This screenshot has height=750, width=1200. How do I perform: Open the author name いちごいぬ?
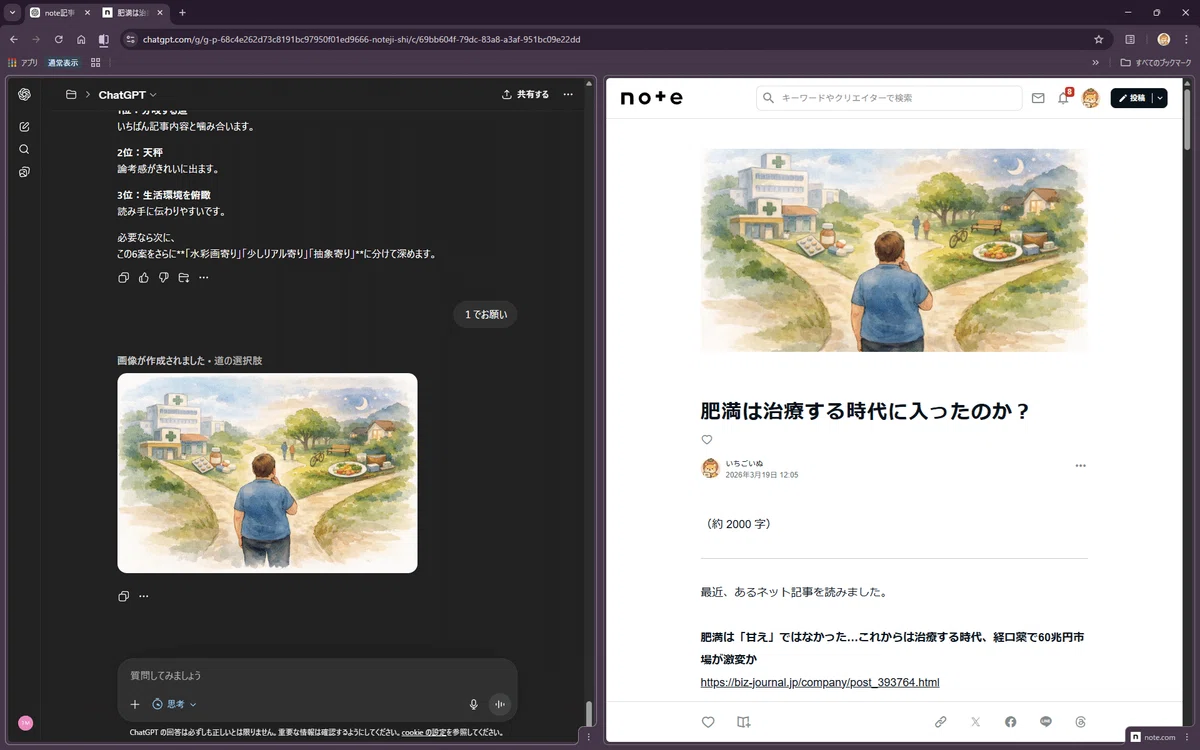click(x=744, y=464)
